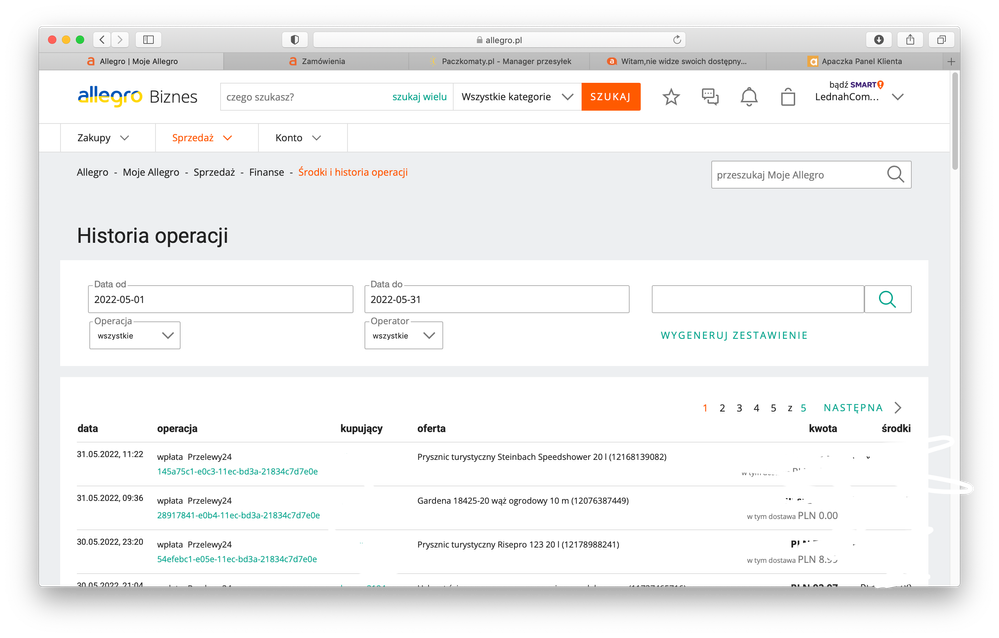Click the przeszukaj Moje Allegro field
This screenshot has width=999, height=638.
pos(798,175)
